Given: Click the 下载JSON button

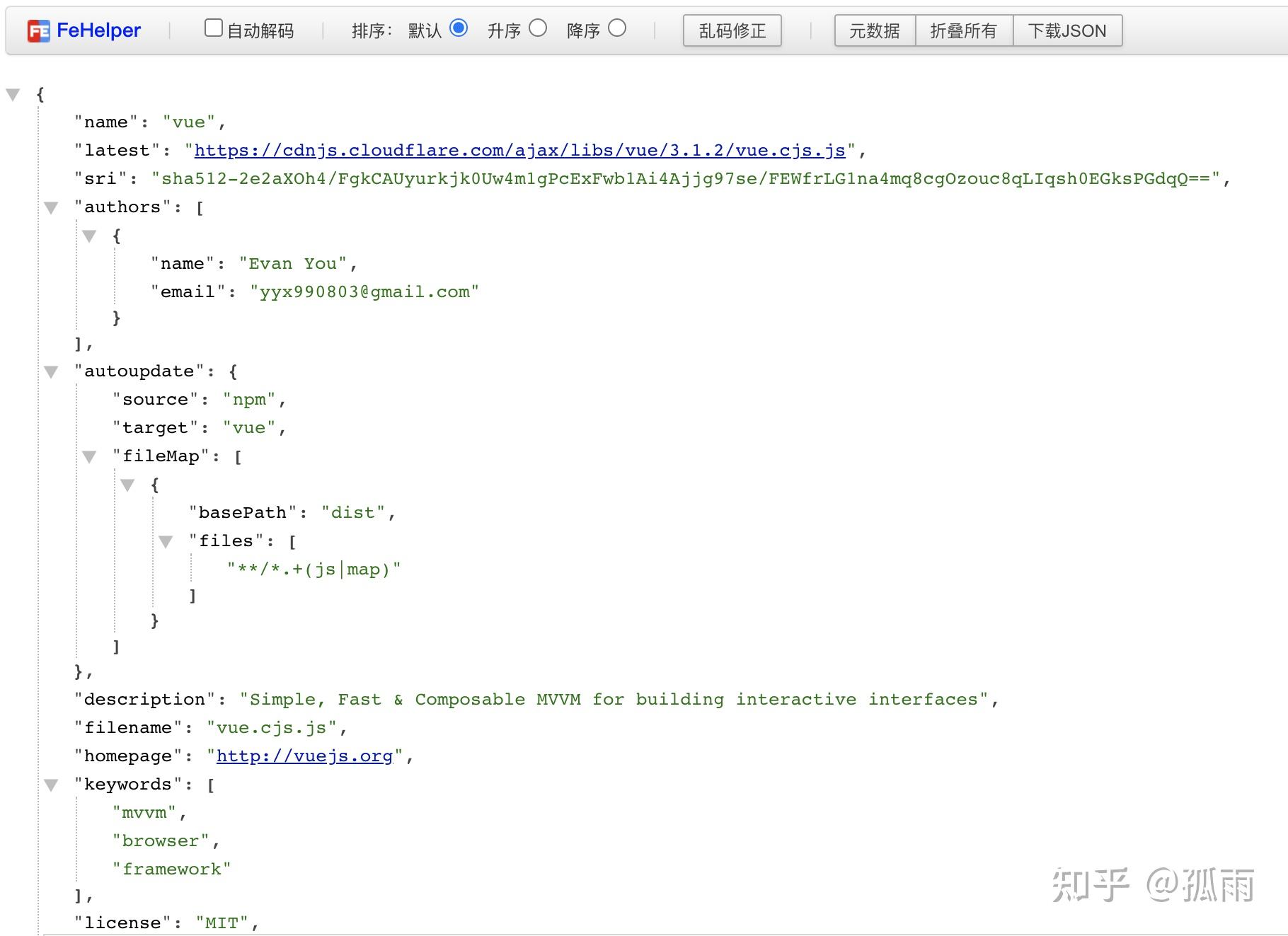Looking at the screenshot, I should point(1067,30).
